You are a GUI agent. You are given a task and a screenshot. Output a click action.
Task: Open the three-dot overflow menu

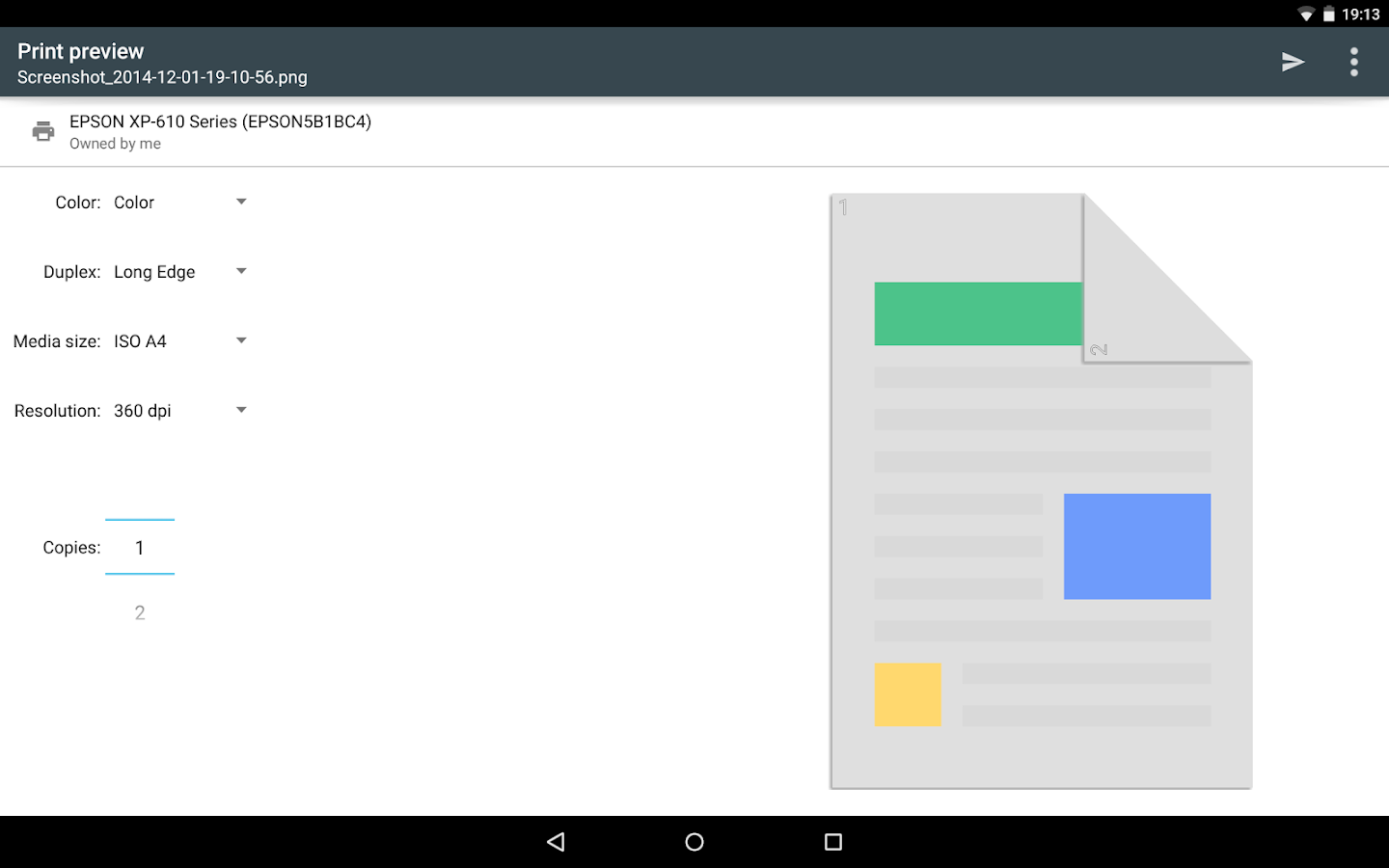[1354, 62]
